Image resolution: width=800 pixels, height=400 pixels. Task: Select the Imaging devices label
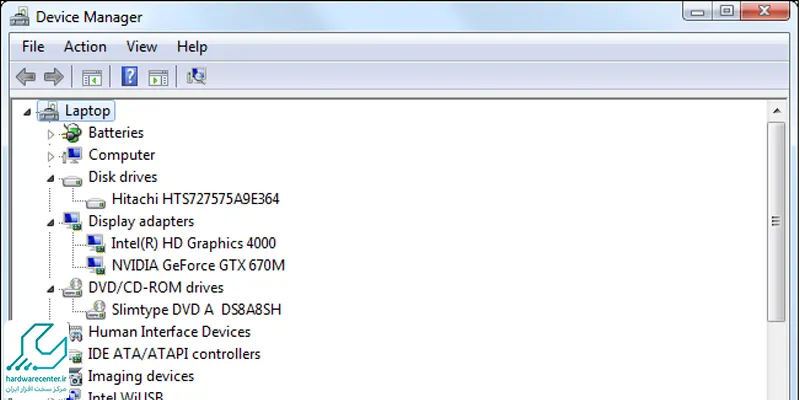click(141, 377)
